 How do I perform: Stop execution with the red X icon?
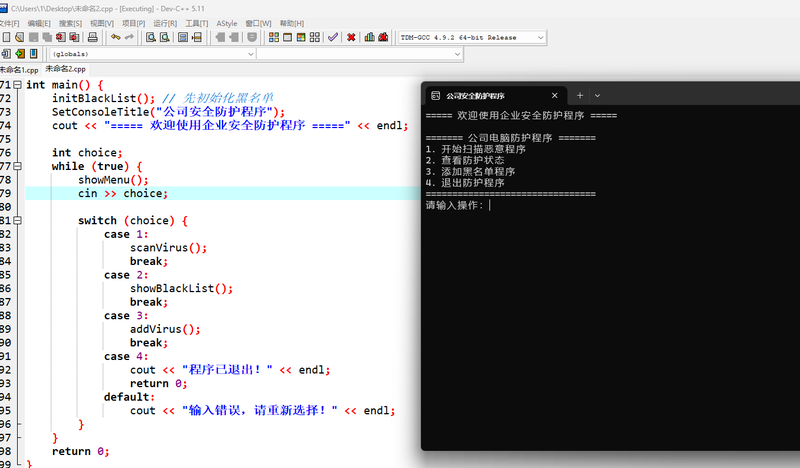point(351,37)
